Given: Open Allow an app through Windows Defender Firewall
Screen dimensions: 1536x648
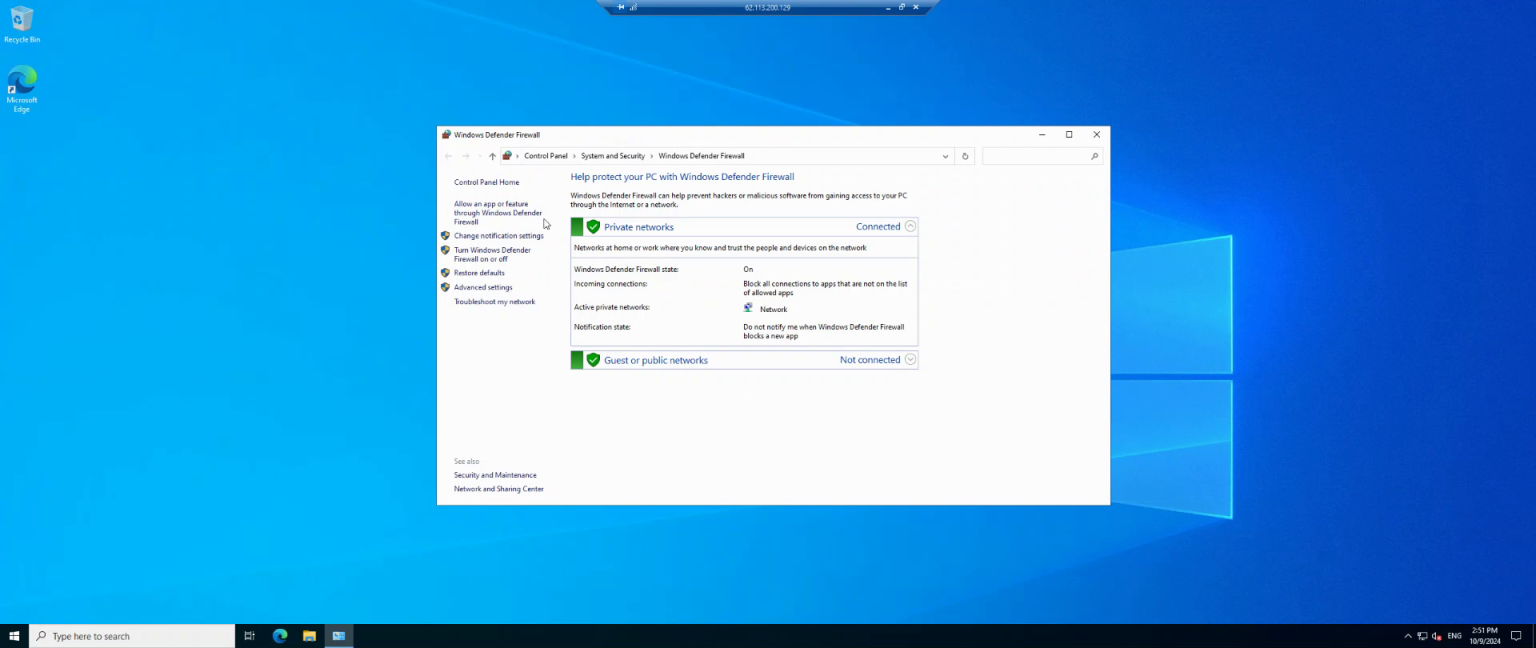Looking at the screenshot, I should (x=498, y=212).
